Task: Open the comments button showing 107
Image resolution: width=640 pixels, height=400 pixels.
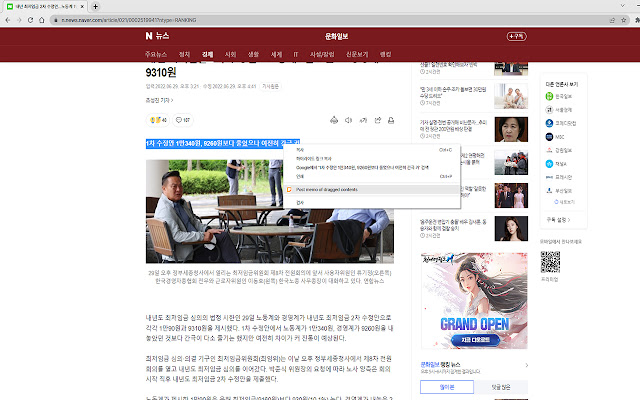Action: click(183, 120)
